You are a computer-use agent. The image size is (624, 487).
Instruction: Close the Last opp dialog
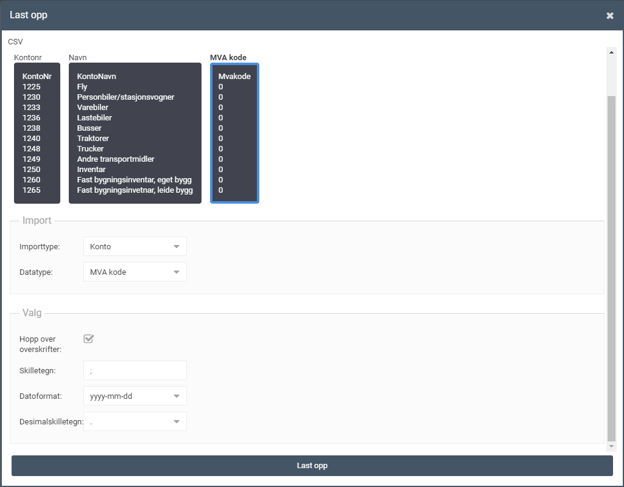click(x=610, y=16)
